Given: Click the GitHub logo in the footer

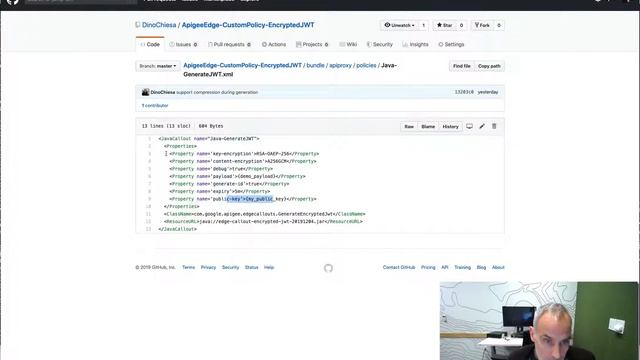Looking at the screenshot, I should (328, 268).
